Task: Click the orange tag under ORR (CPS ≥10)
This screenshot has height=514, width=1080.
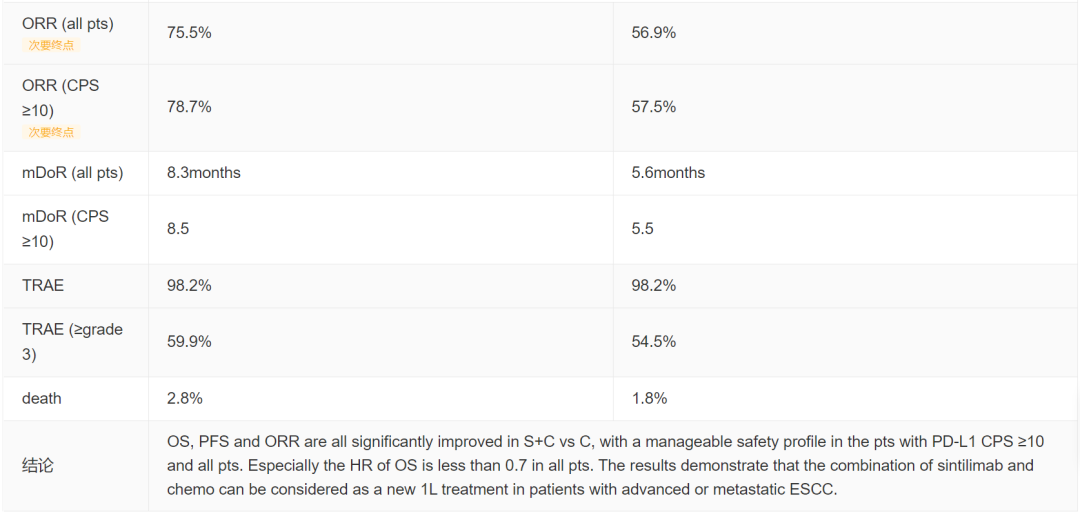Action: tap(51, 132)
